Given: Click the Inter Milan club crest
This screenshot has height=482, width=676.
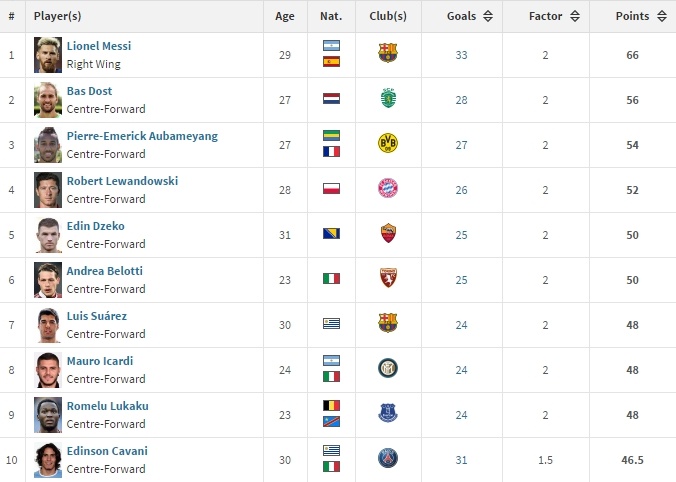Looking at the screenshot, I should [388, 369].
